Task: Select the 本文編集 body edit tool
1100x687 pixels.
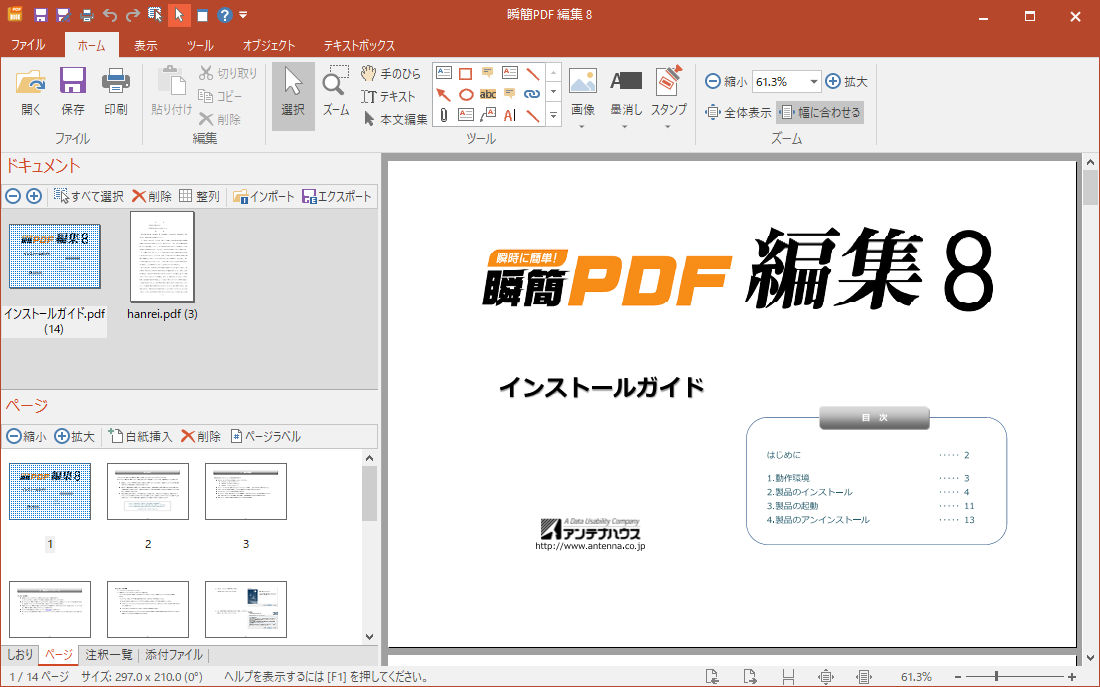Action: pyautogui.click(x=395, y=119)
